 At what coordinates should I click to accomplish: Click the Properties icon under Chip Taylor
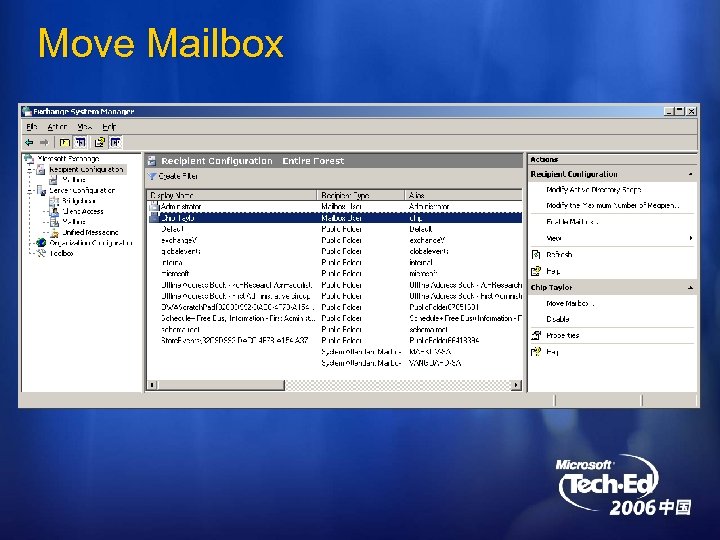point(536,335)
